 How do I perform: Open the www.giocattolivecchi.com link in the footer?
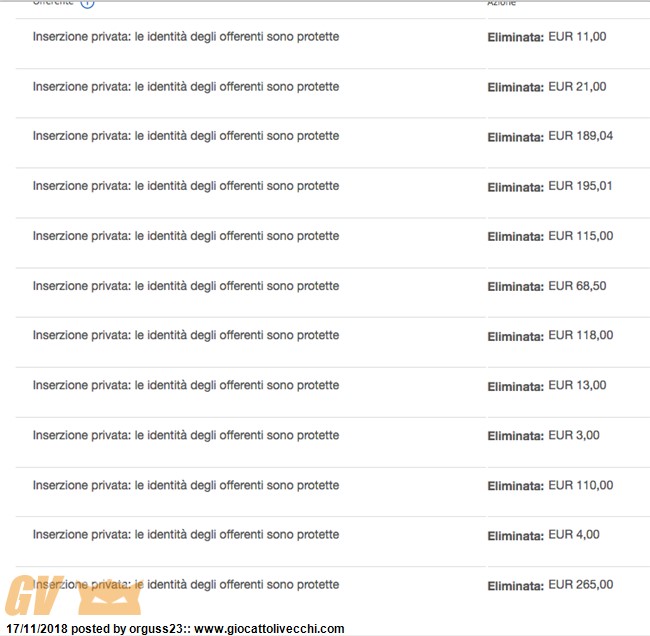[x=269, y=629]
